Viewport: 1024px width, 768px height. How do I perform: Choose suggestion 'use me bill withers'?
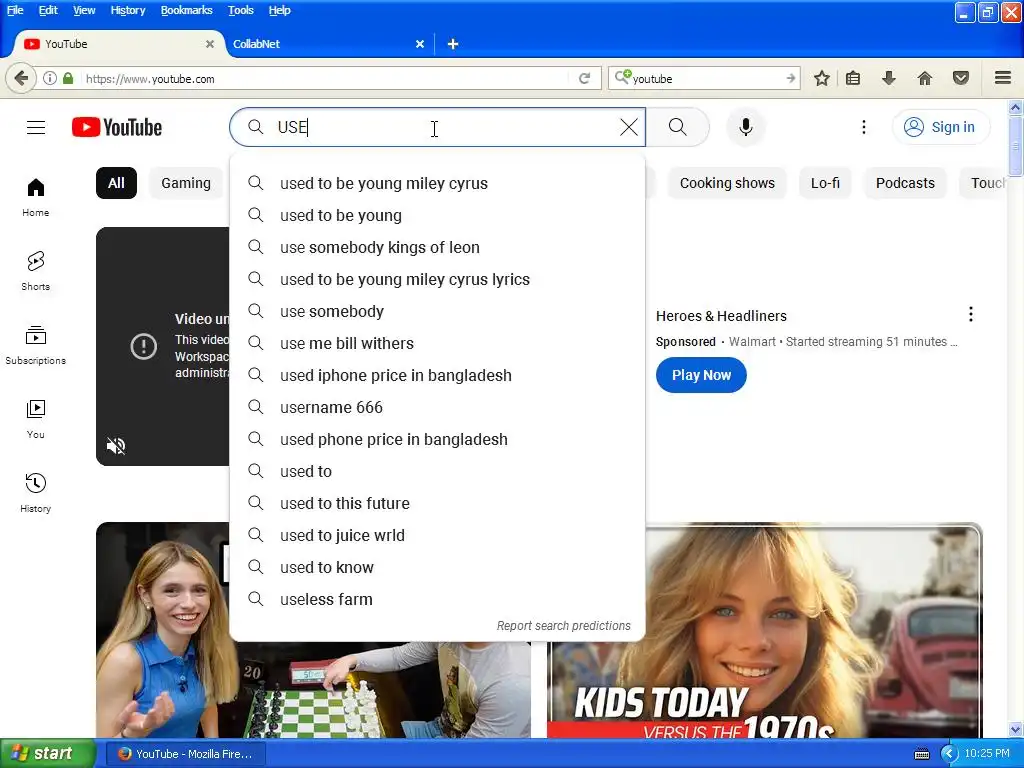click(438, 344)
